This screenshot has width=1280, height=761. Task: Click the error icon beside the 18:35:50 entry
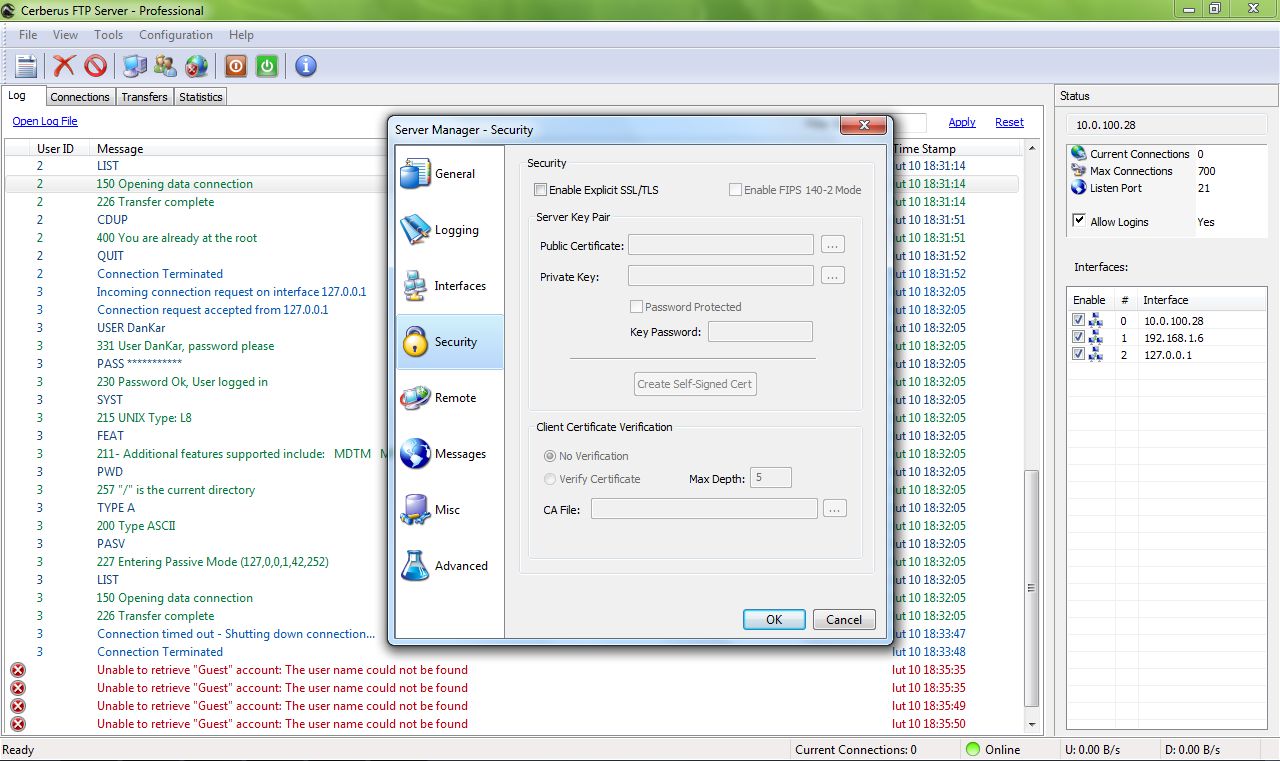pyautogui.click(x=18, y=724)
